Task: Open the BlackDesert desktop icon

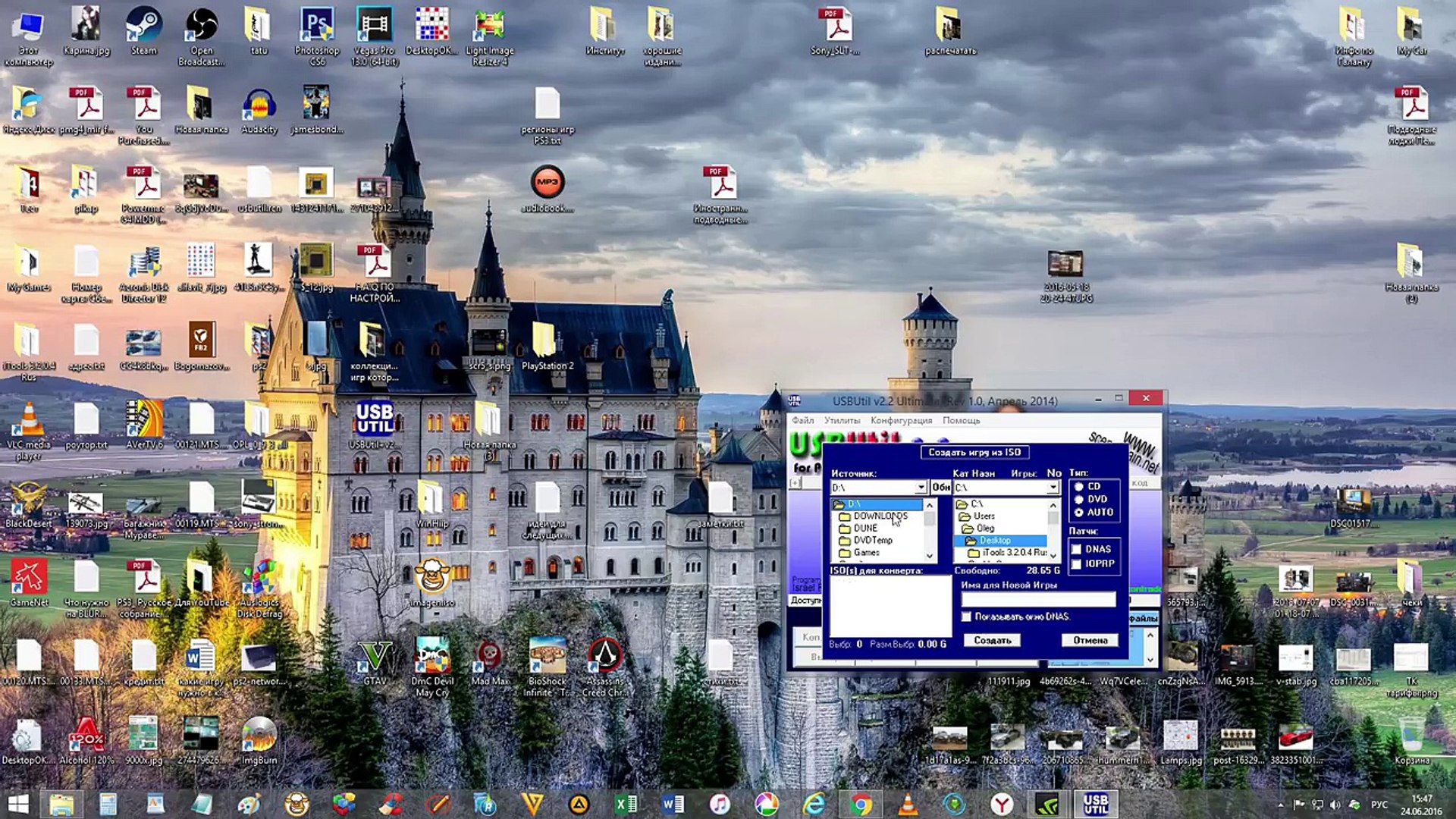Action: pos(29,504)
